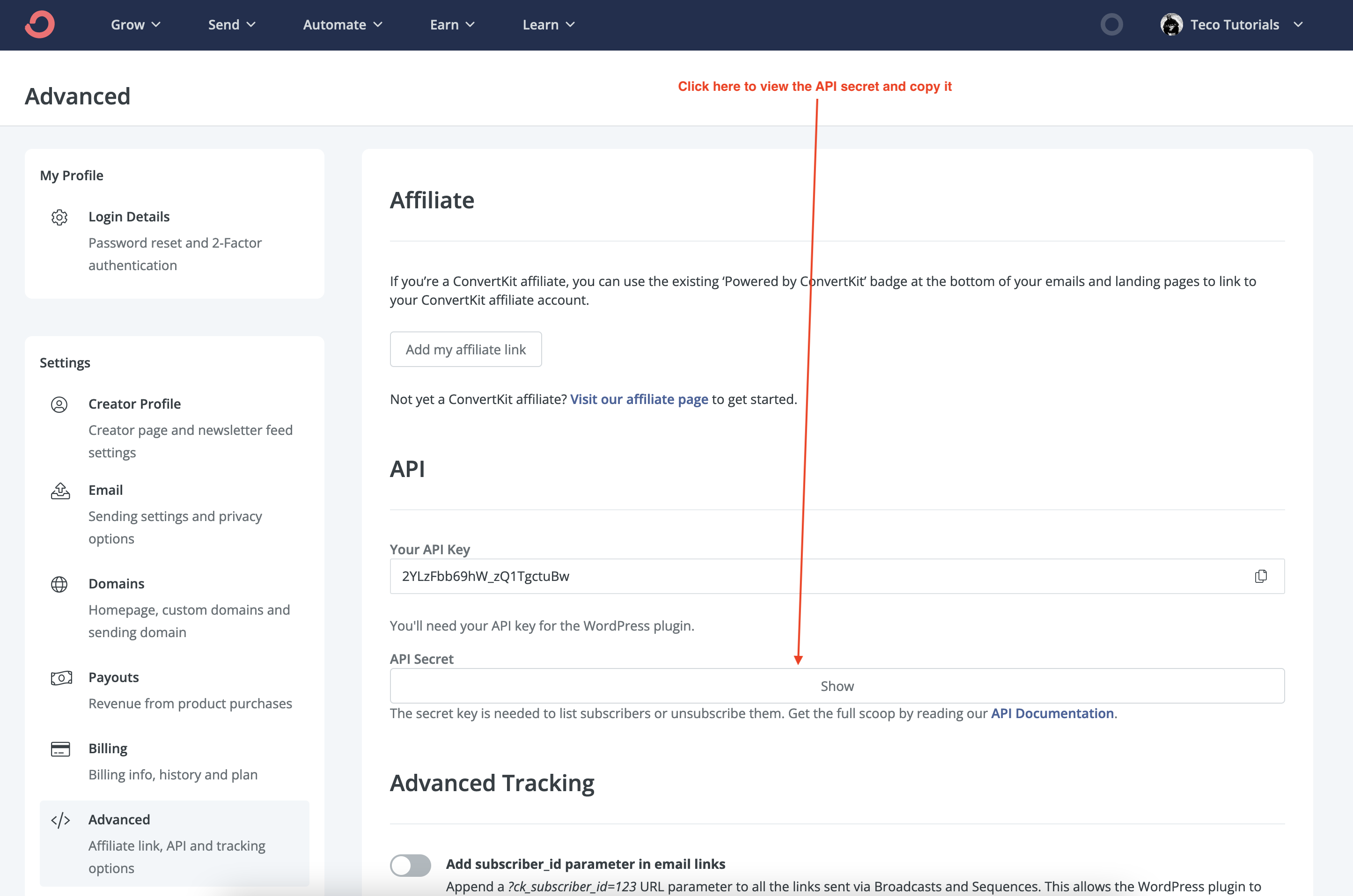
Task: Enable Add subscriber_id parameter in email links
Action: click(x=411, y=865)
